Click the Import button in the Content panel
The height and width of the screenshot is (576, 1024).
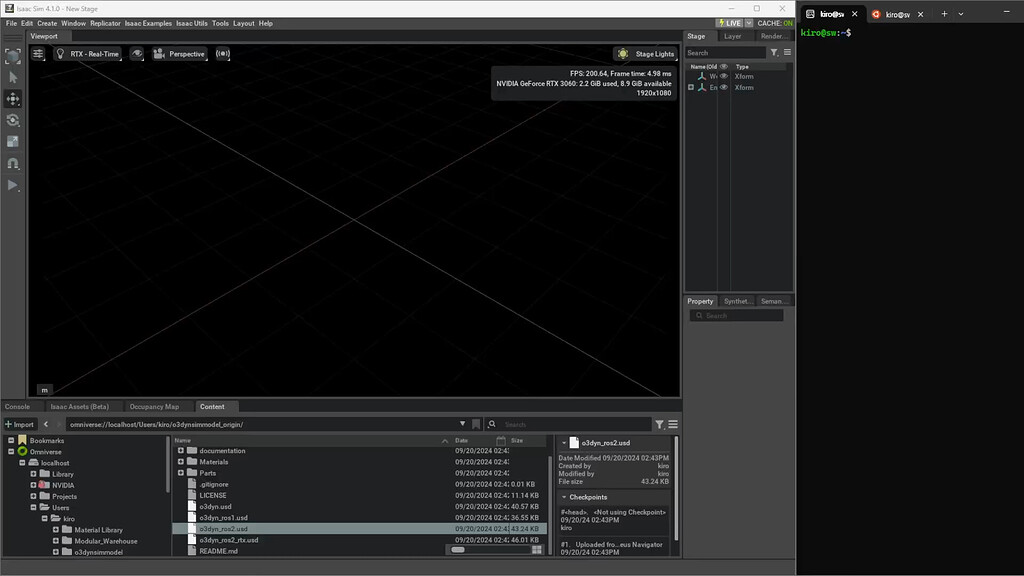coord(19,424)
